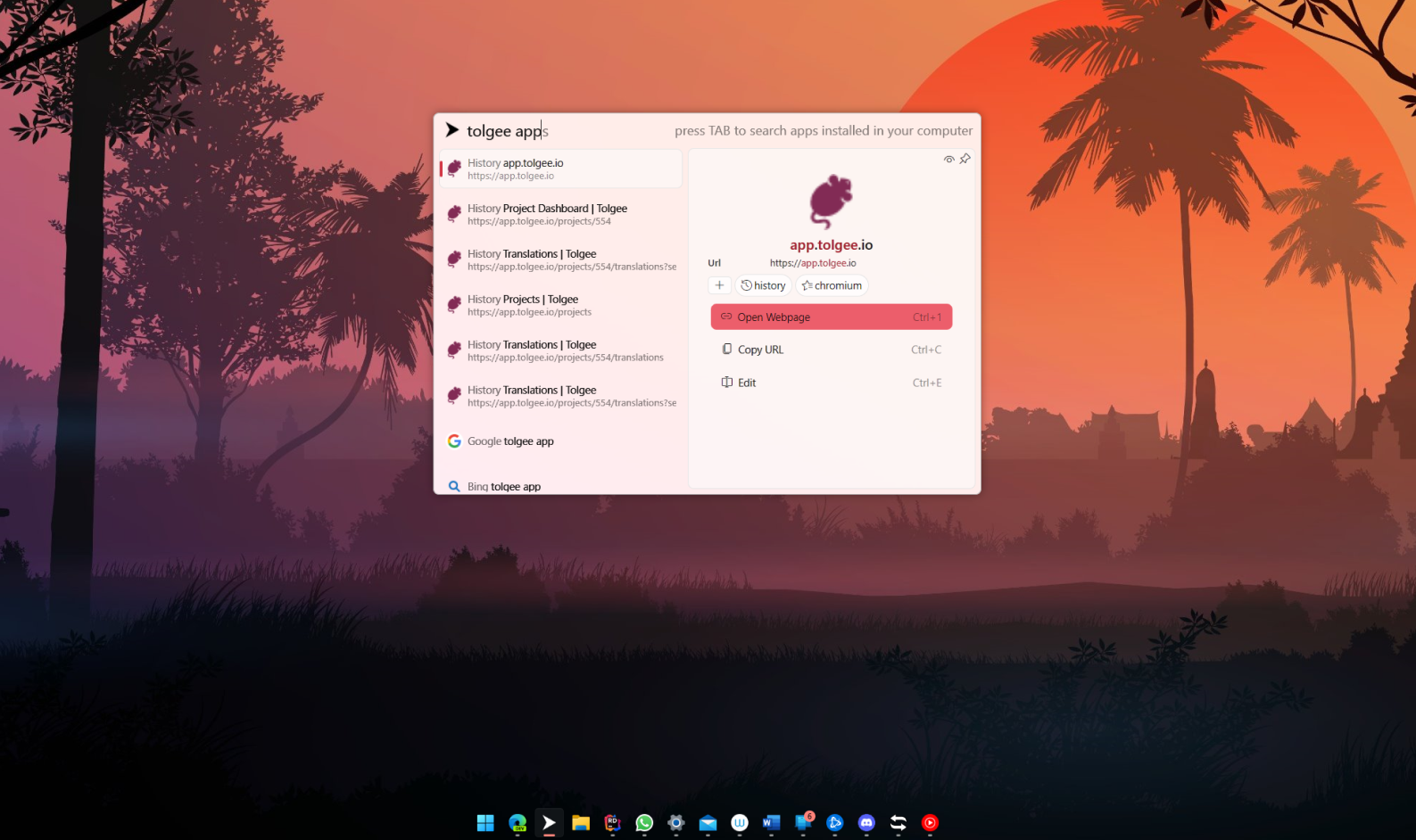Image resolution: width=1416 pixels, height=840 pixels.
Task: Launch JetBrains Rider from the taskbar
Action: [x=612, y=823]
